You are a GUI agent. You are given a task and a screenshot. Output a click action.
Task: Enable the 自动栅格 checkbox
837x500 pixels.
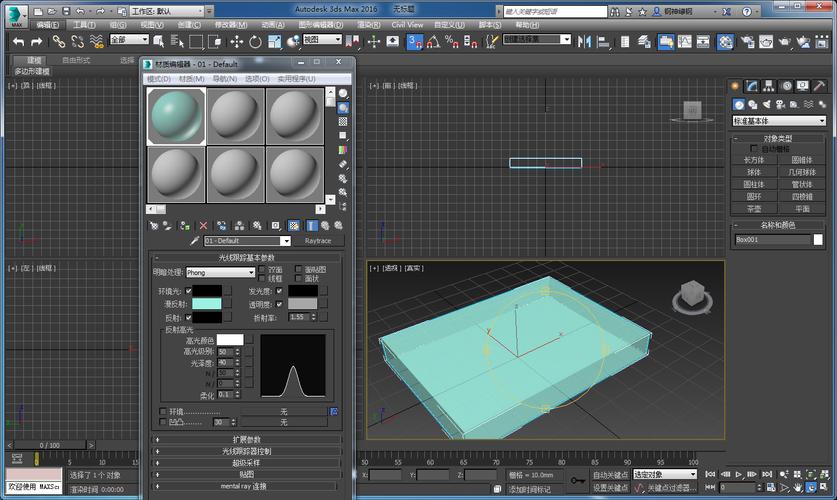755,148
